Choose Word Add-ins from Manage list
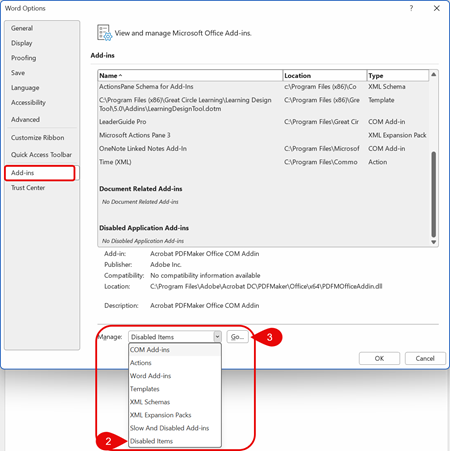The height and width of the screenshot is (451, 450). point(175,376)
